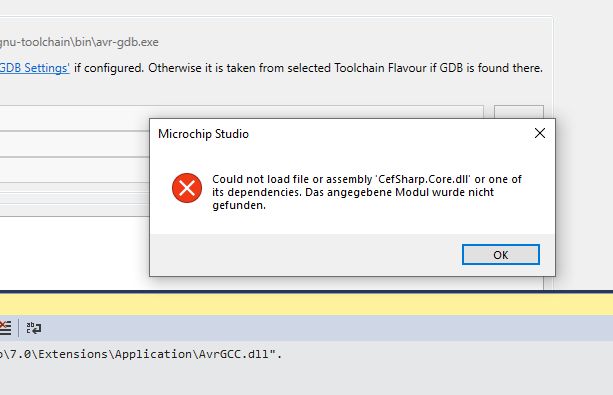Click the blank button right of input field
Image resolution: width=613 pixels, height=395 pixels.
click(519, 111)
